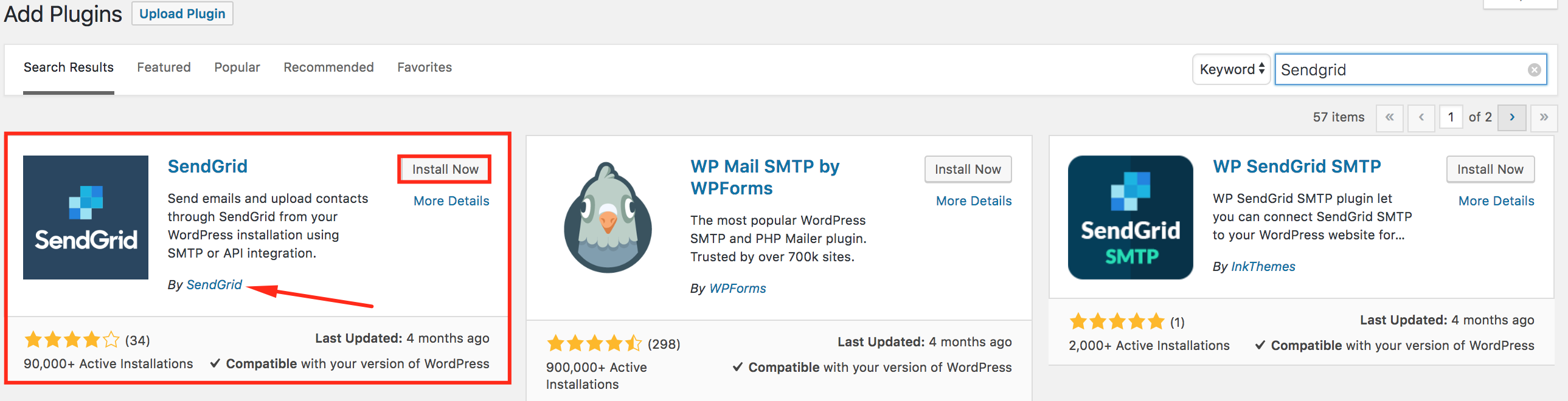1568x401 pixels.
Task: Clear the search field with the X icon
Action: tap(1534, 70)
